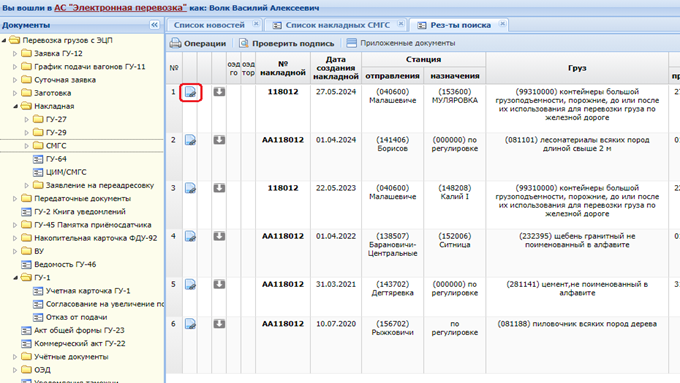
Task: Click download arrow icon in row 4
Action: (x=219, y=236)
